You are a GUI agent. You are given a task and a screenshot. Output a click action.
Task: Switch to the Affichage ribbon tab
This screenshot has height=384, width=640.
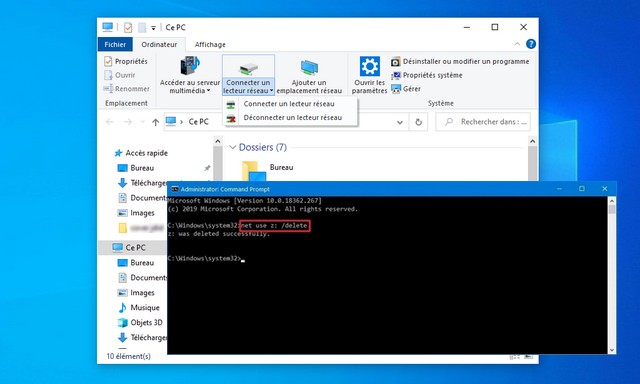point(210,44)
